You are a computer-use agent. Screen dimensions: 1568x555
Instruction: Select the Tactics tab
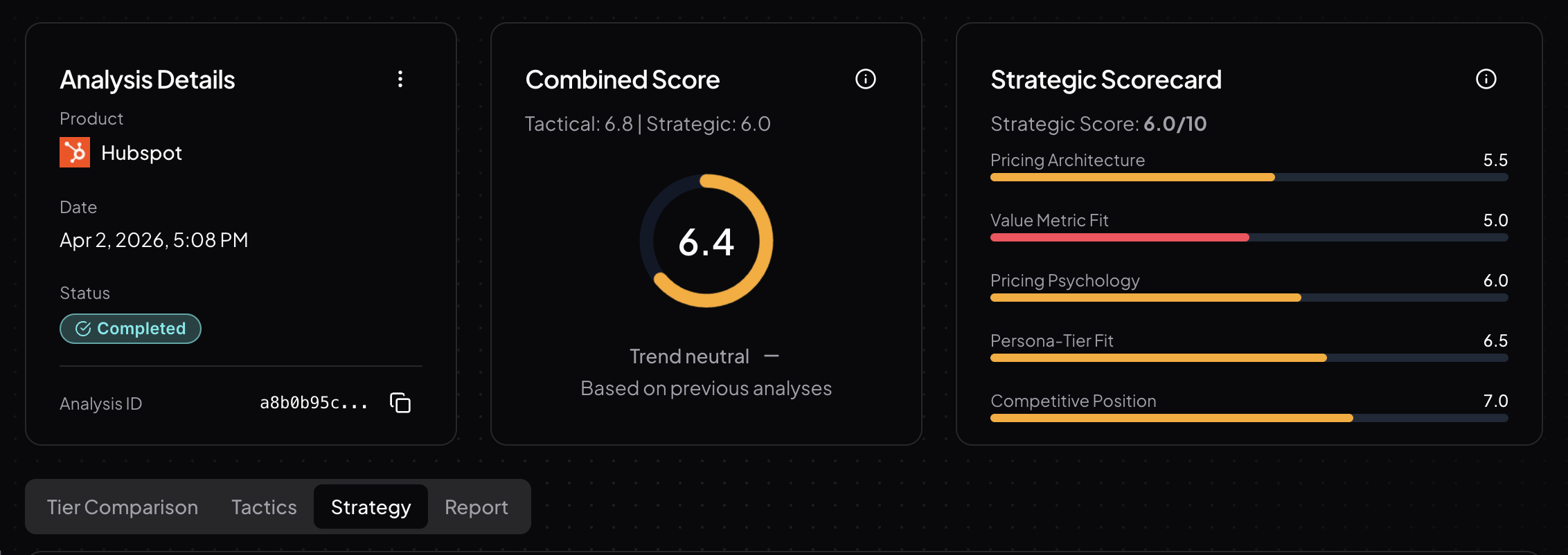coord(264,507)
